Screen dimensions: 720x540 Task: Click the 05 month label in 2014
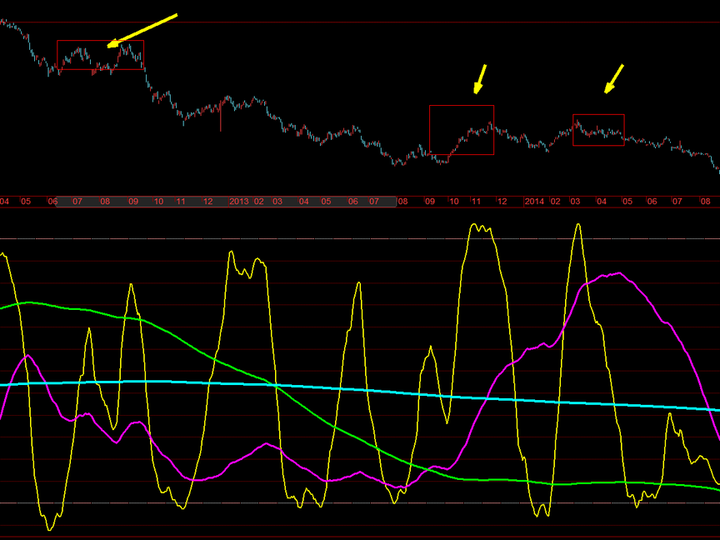[x=627, y=202]
